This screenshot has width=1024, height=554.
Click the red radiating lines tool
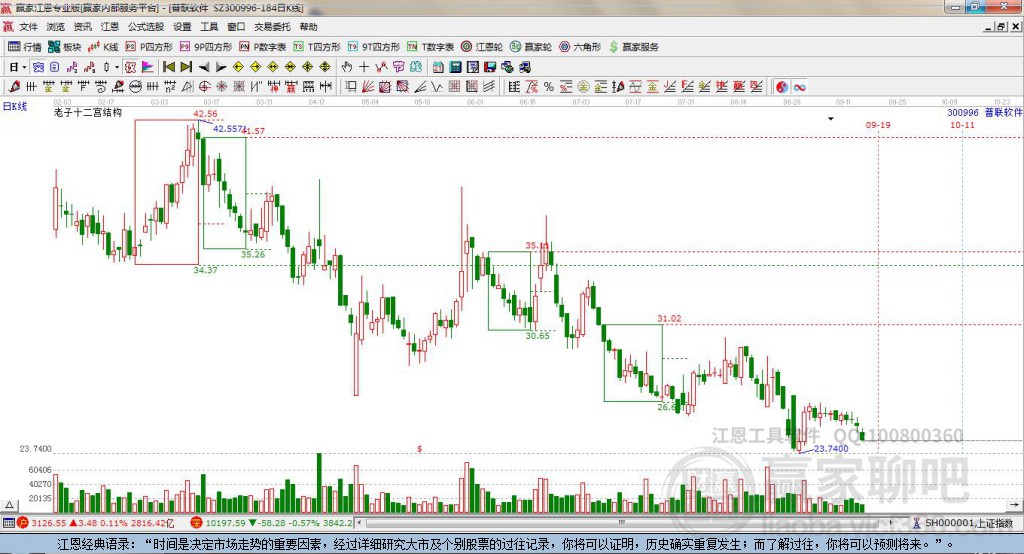pyautogui.click(x=368, y=86)
